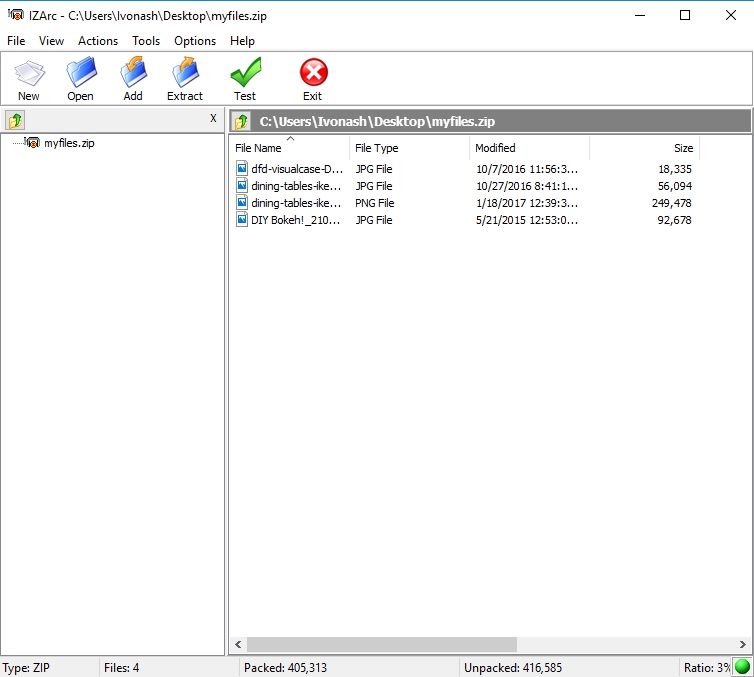
Task: Sort by Modified column header
Action: [529, 148]
